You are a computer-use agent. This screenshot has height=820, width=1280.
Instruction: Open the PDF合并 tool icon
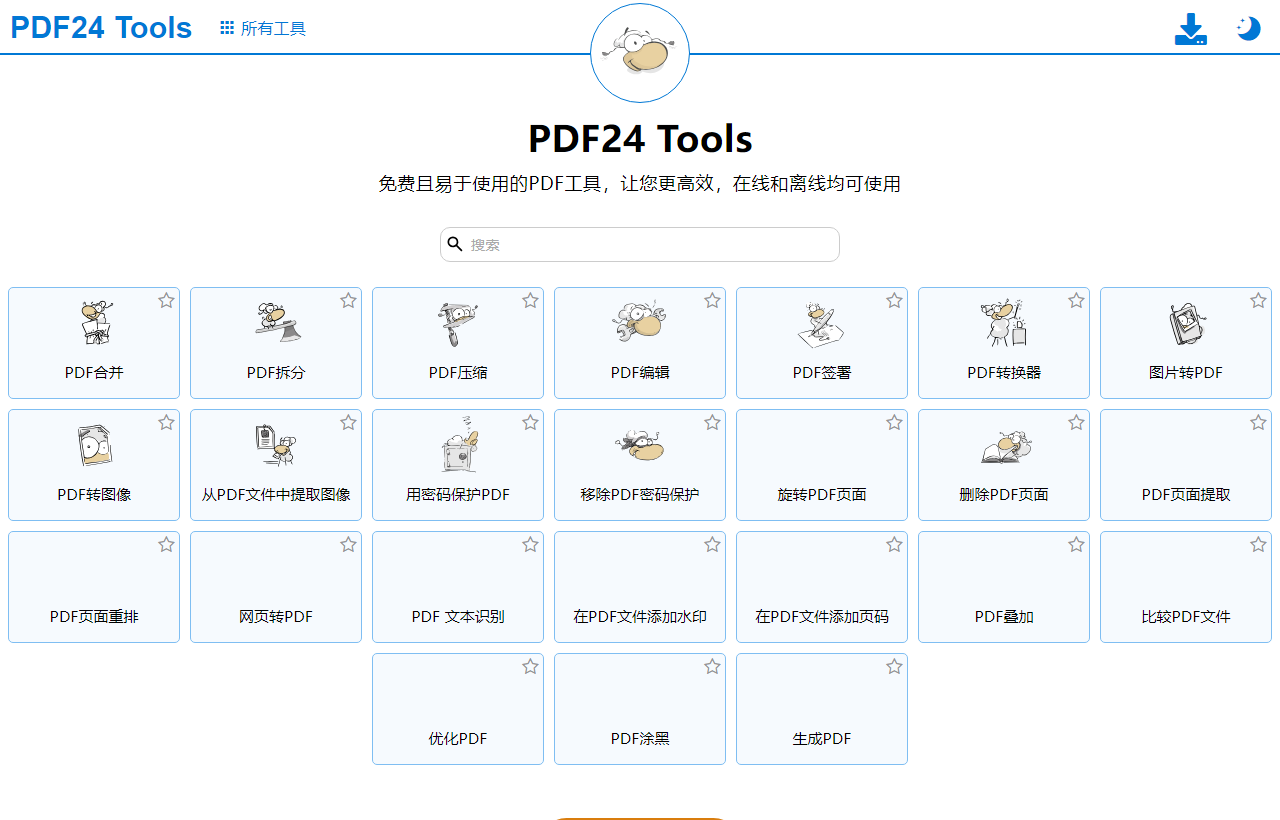(95, 323)
